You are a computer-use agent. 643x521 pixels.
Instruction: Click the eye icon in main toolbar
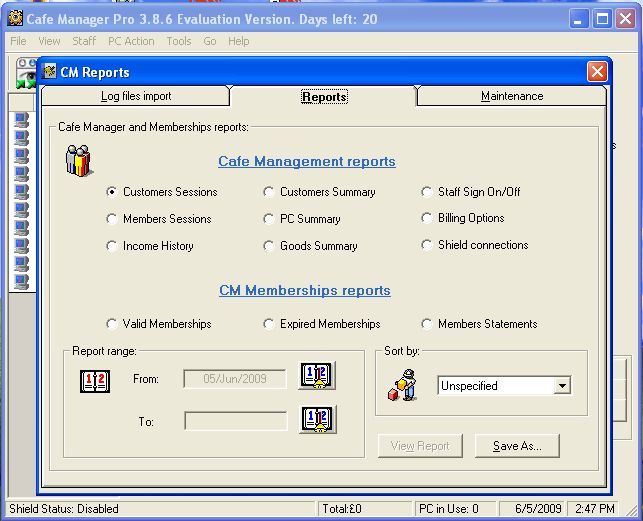click(27, 73)
